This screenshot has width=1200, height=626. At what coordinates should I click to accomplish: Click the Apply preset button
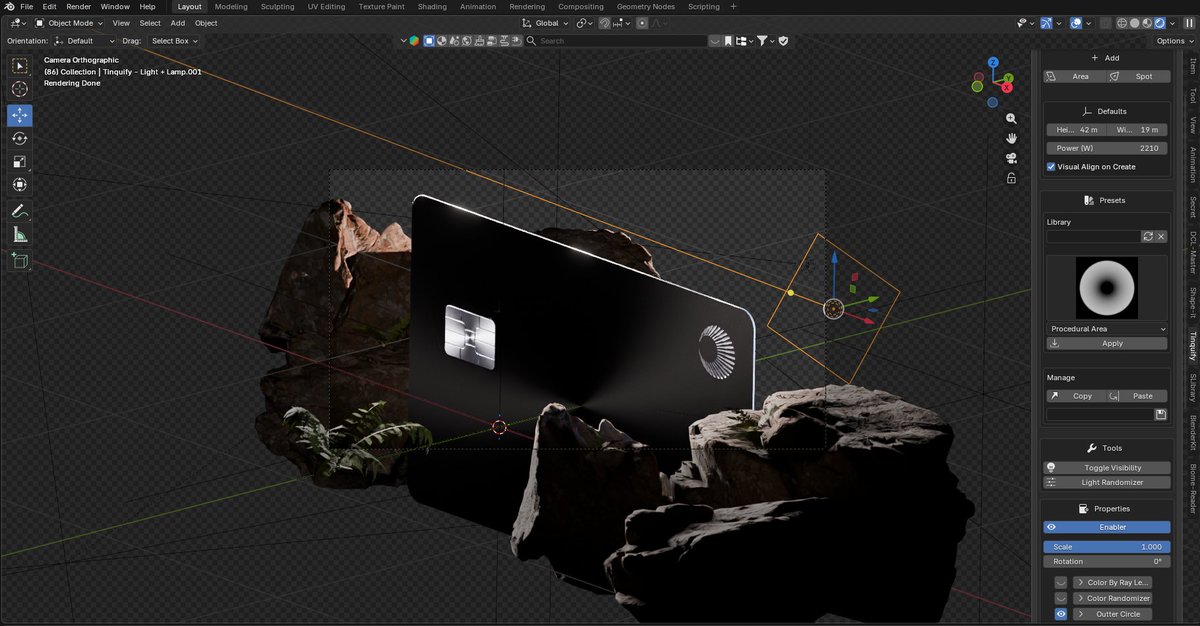coord(1107,343)
